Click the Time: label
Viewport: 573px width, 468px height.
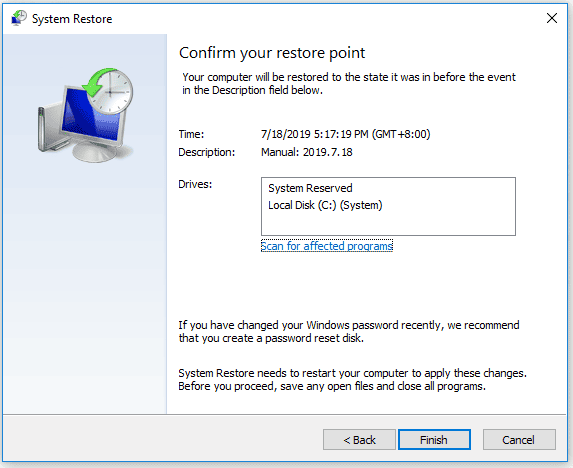click(x=191, y=134)
